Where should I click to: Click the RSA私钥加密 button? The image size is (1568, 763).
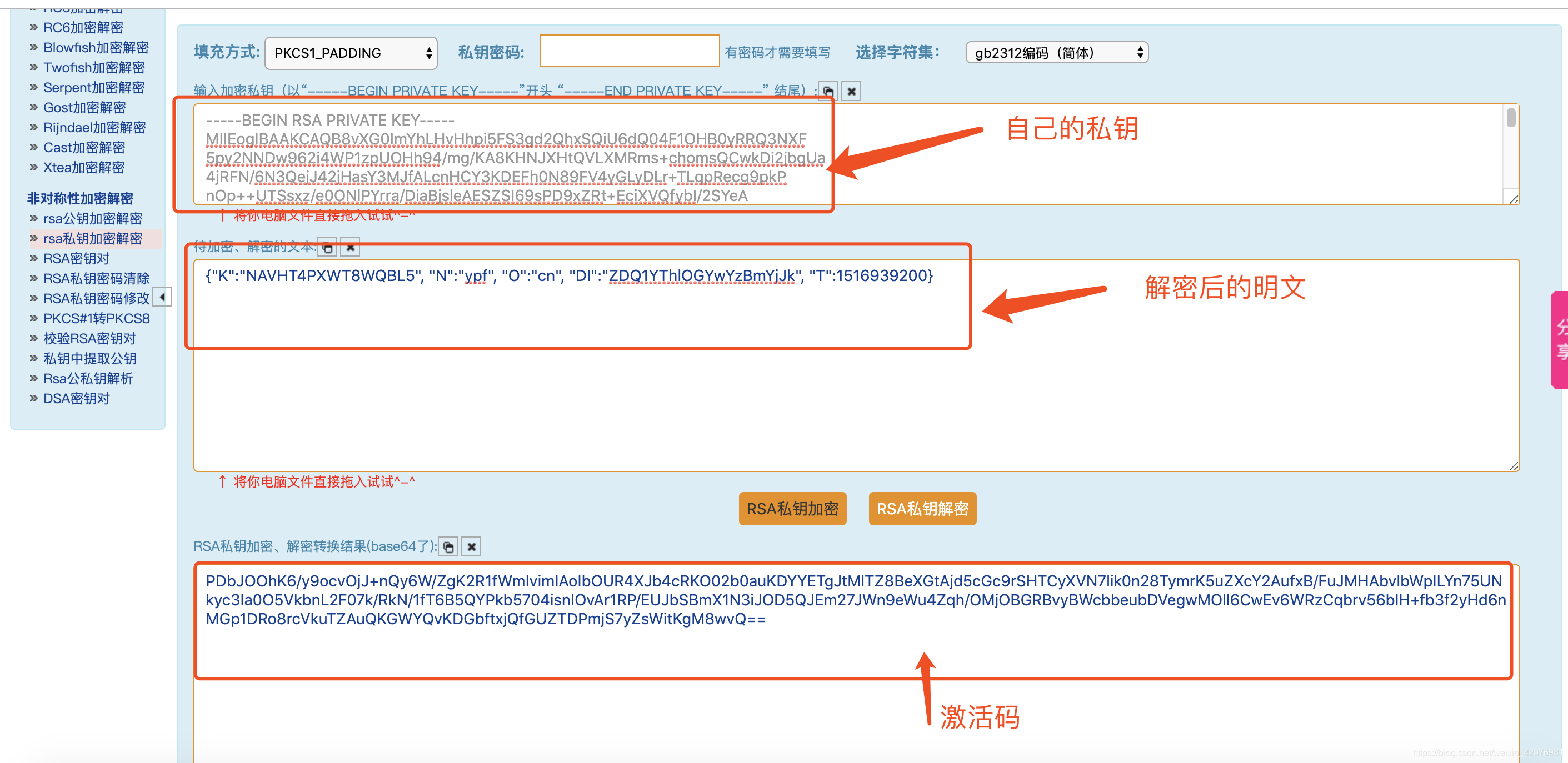[x=792, y=509]
